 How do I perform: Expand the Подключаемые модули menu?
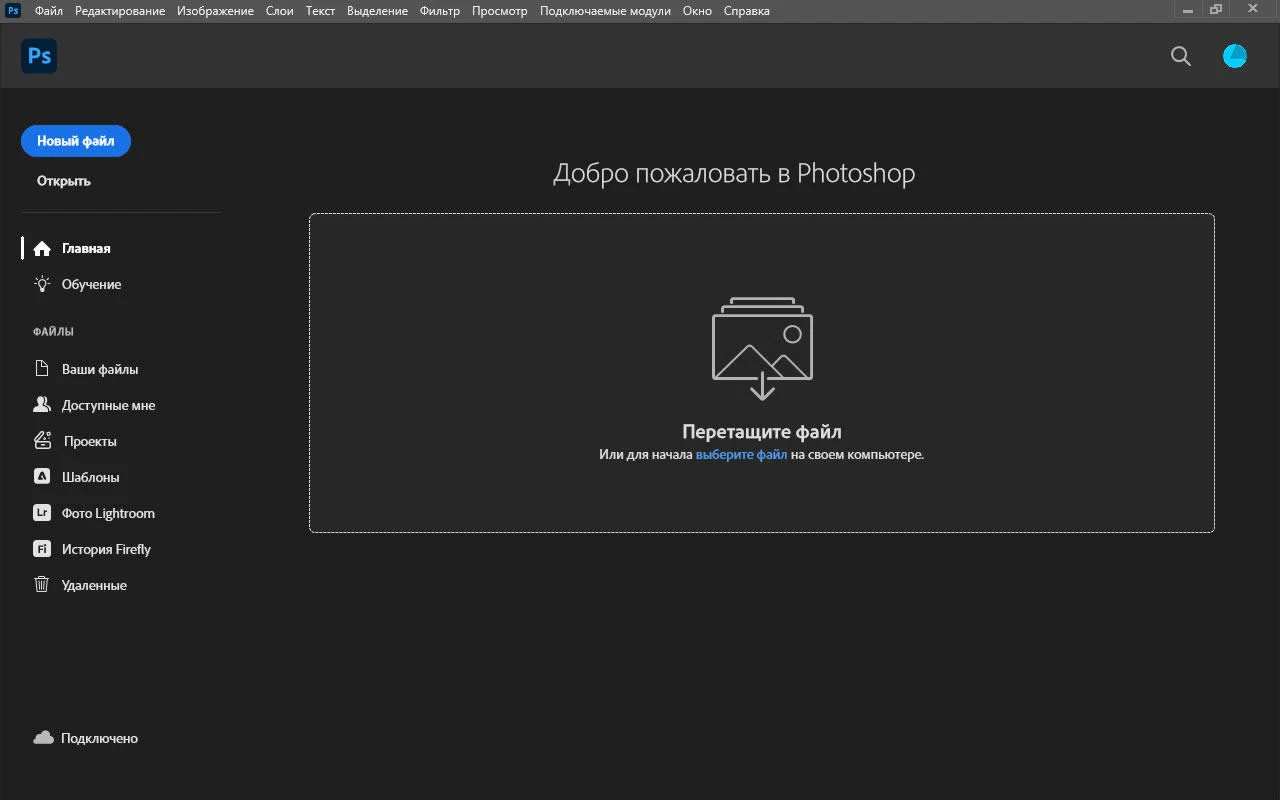[605, 11]
